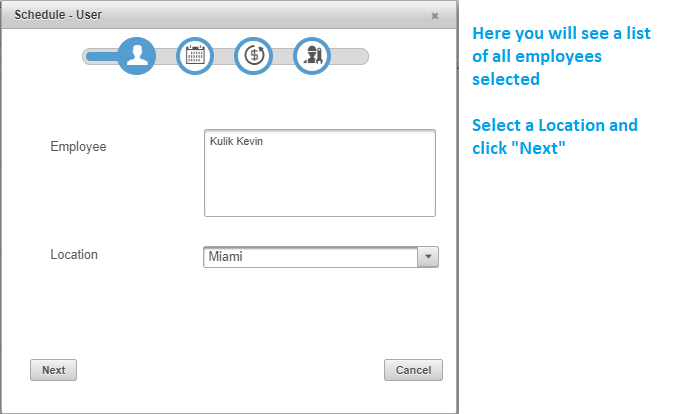The height and width of the screenshot is (414, 678).
Task: Expand the Location dropdown arrow
Action: pos(428,257)
